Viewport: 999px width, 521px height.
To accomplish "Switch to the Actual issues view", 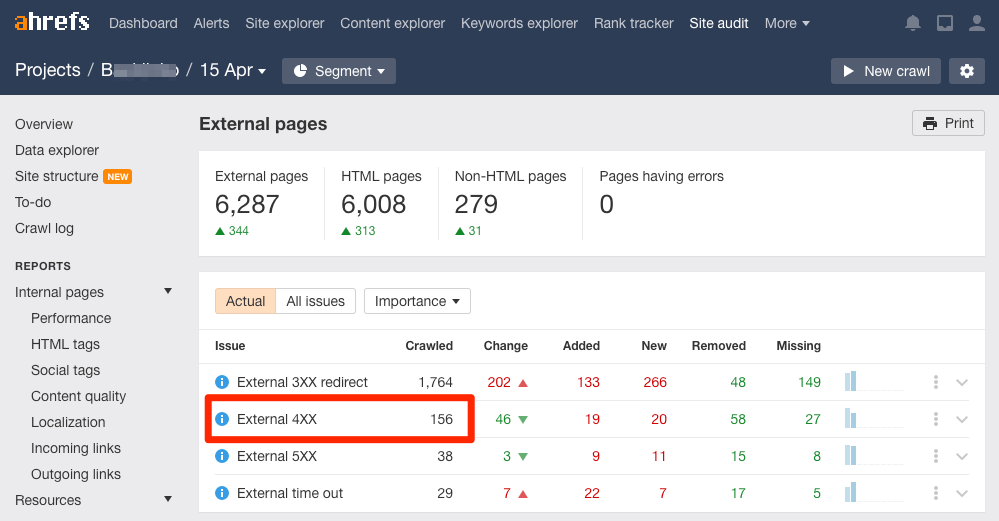I will click(x=245, y=301).
